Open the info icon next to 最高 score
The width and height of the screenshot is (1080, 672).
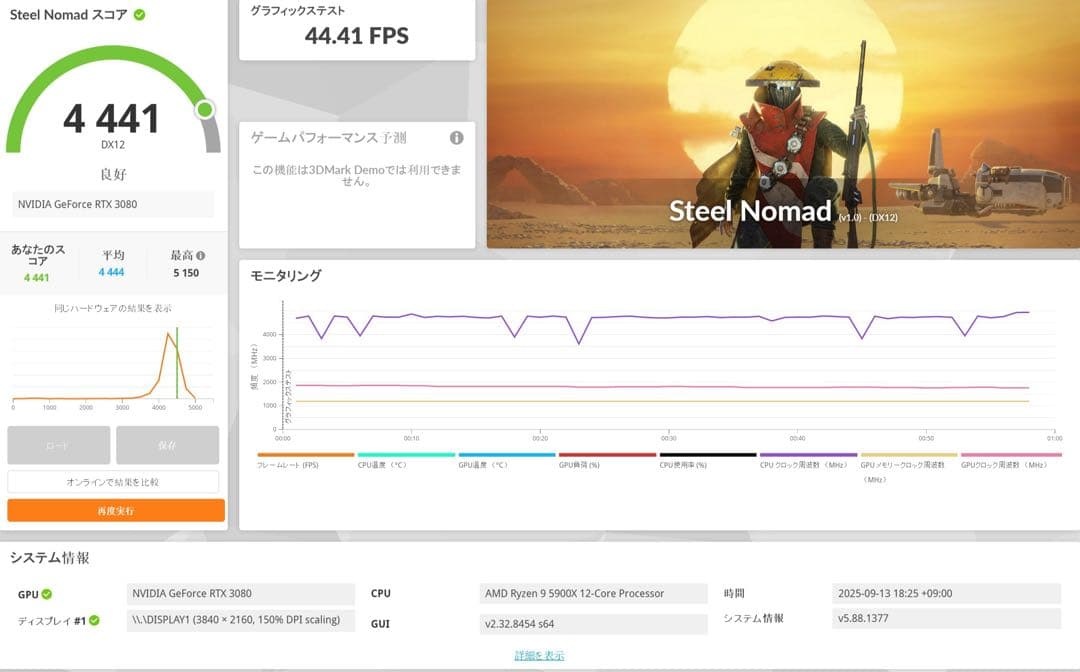pos(199,255)
